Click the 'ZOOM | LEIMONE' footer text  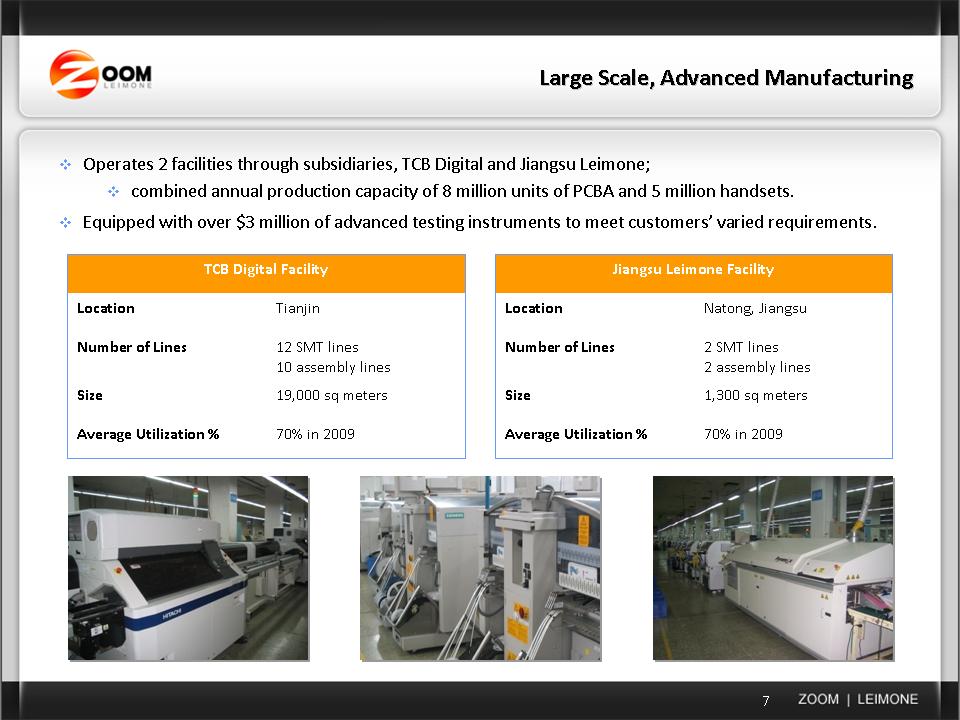tap(857, 699)
